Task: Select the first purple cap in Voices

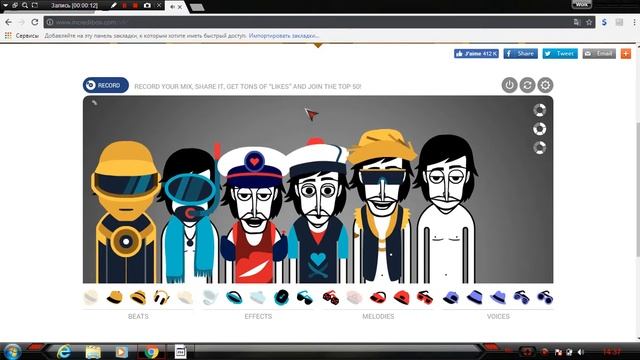Action: (451, 298)
